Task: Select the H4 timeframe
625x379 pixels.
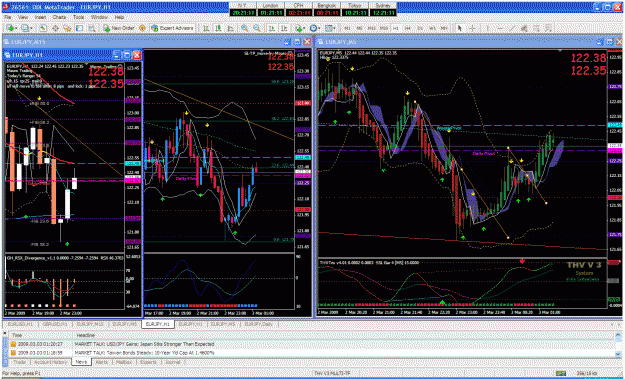Action: coord(407,28)
